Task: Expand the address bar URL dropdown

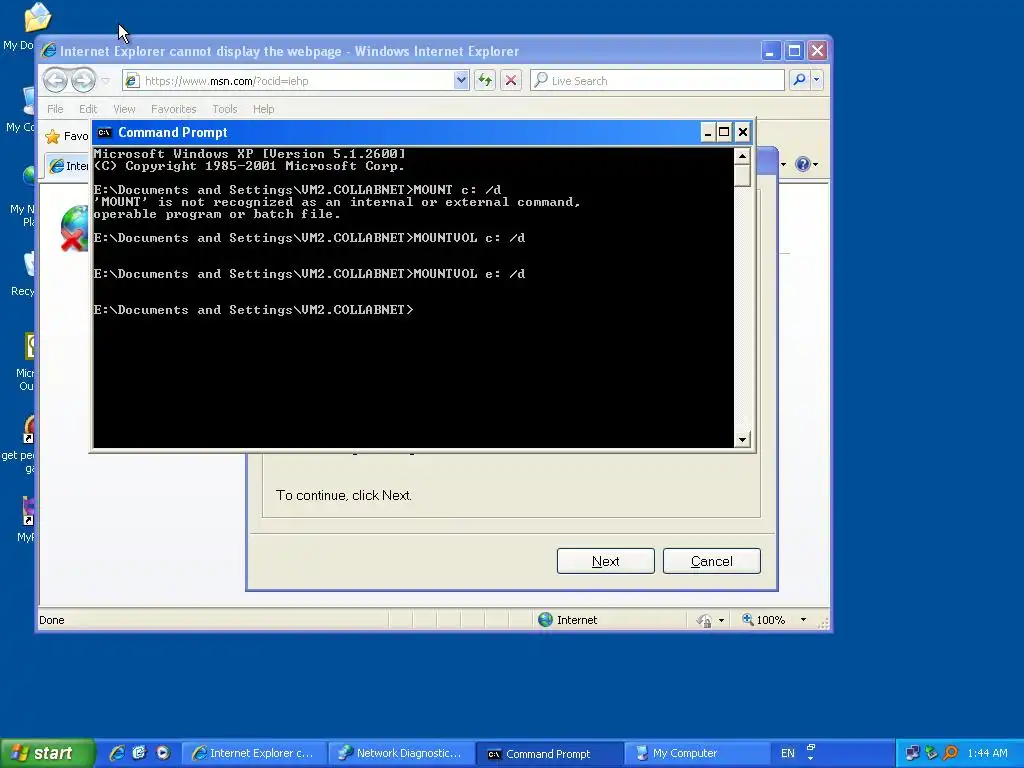Action: pos(461,80)
